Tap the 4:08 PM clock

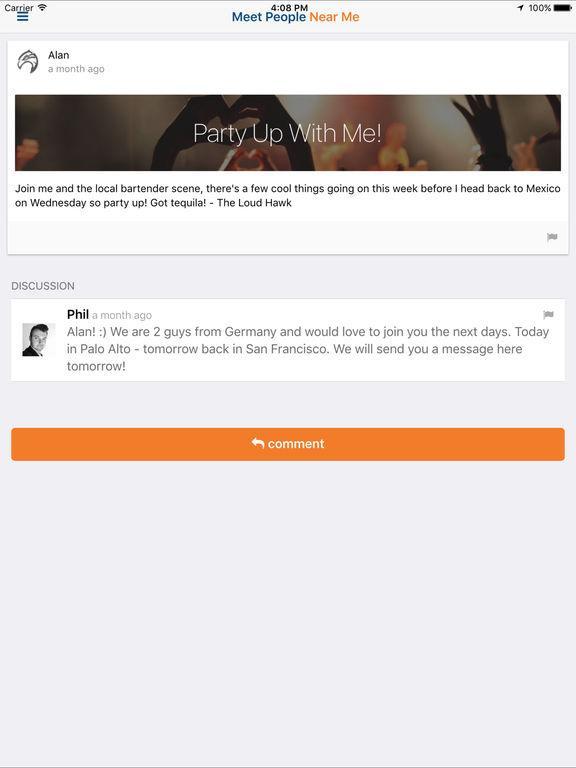[x=289, y=7]
